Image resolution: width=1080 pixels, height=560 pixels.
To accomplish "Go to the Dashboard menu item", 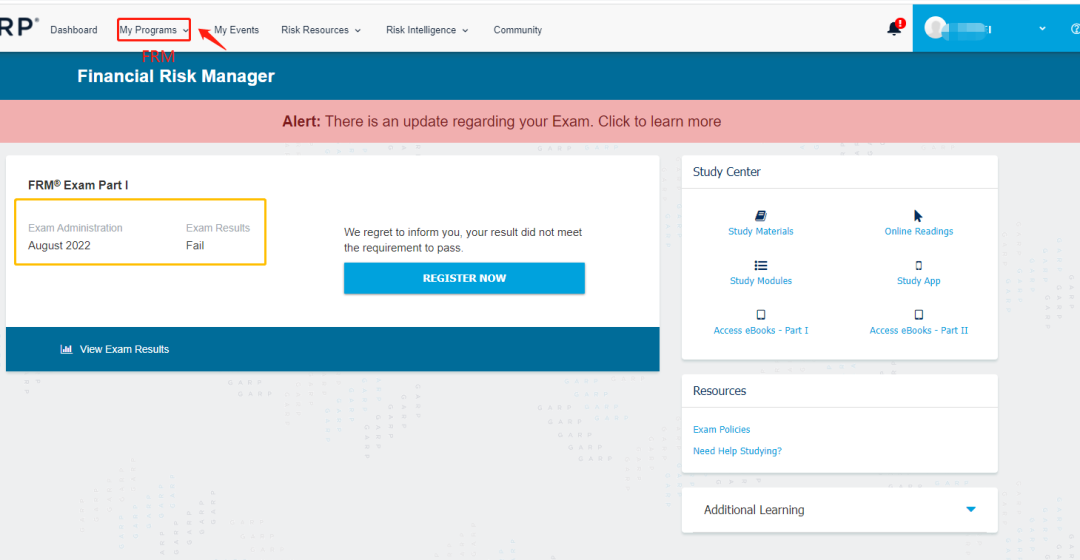I will pos(74,30).
